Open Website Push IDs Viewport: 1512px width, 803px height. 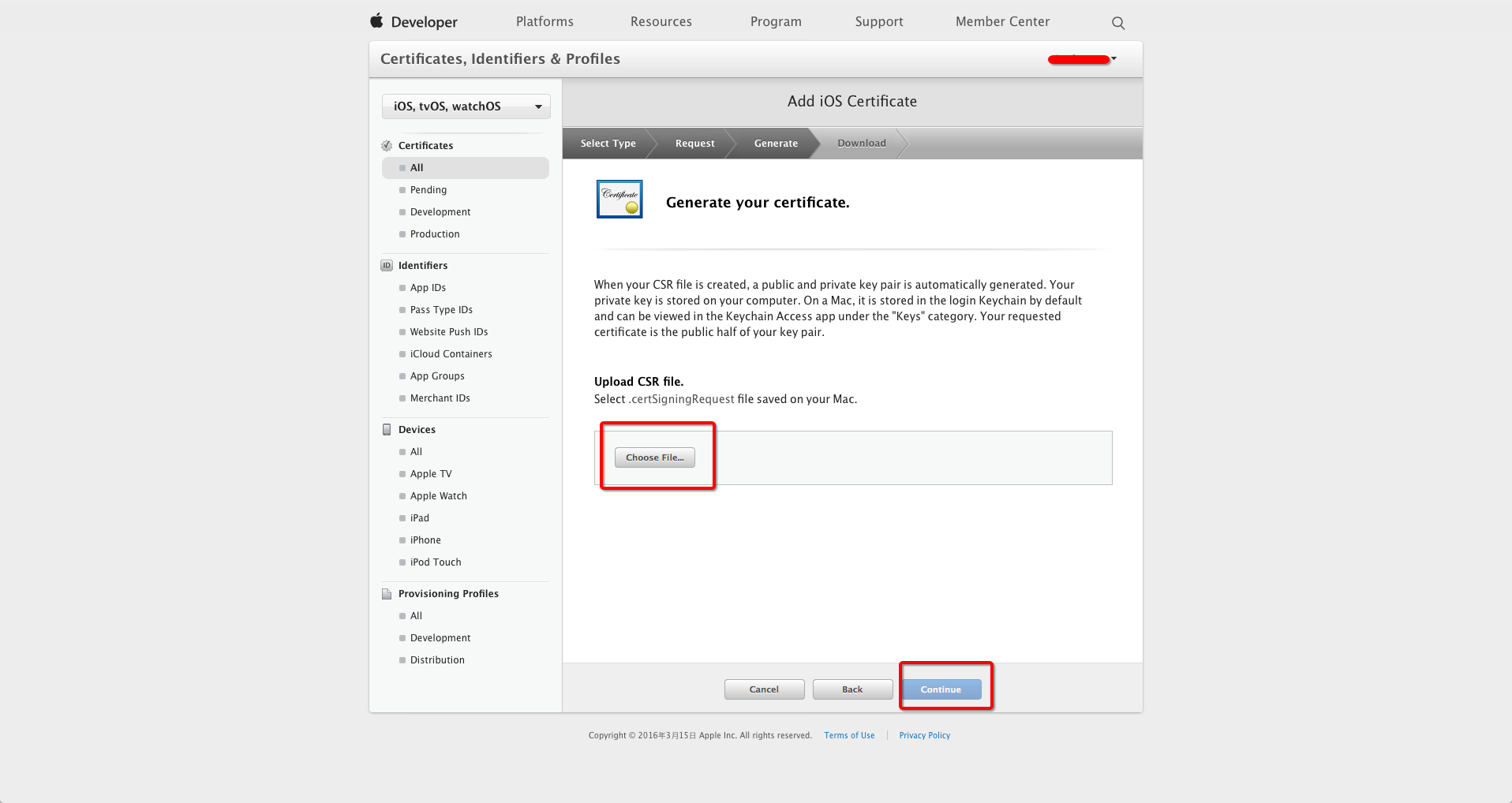coord(449,332)
